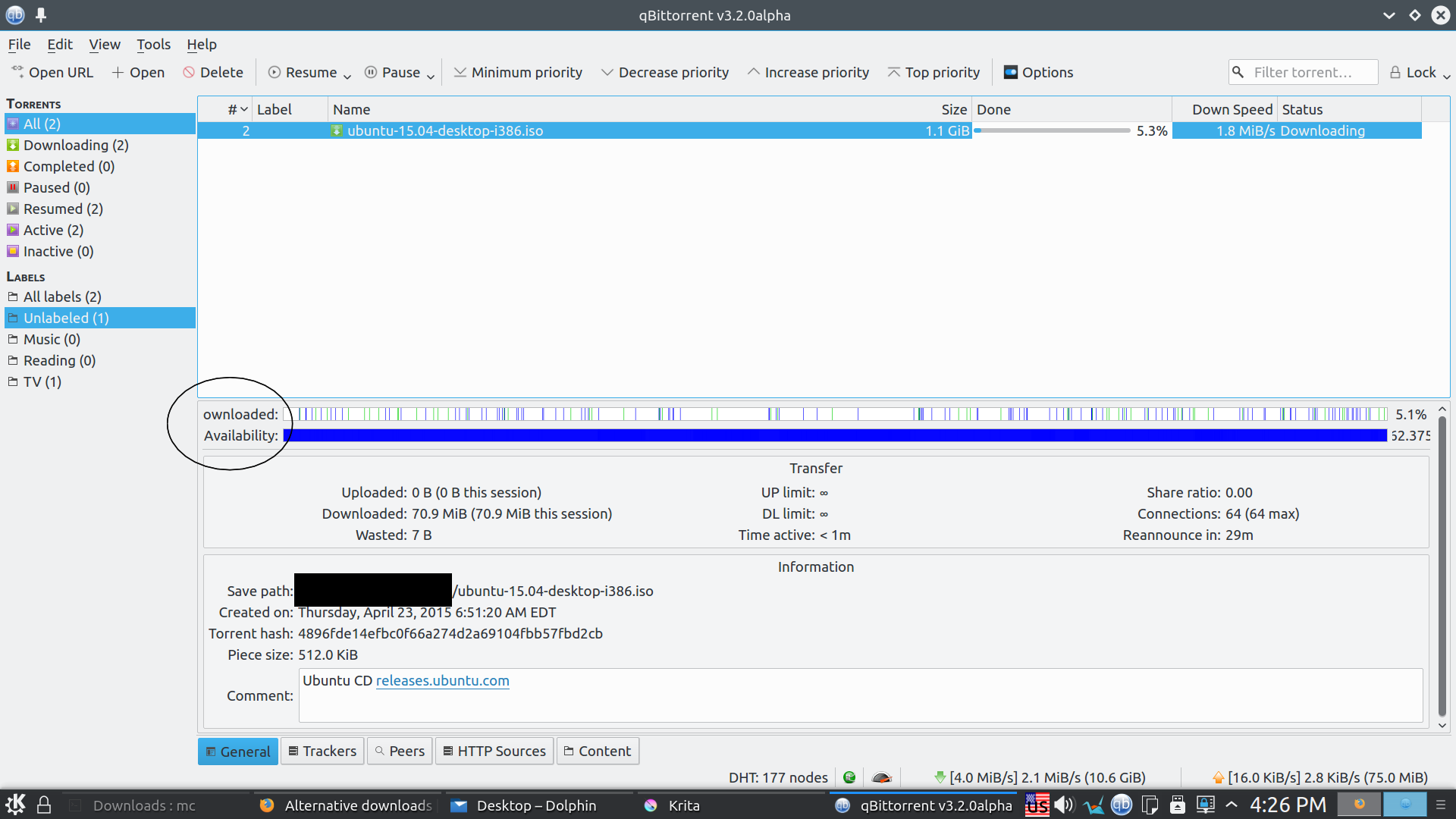Select the Music (0) label

pos(100,339)
